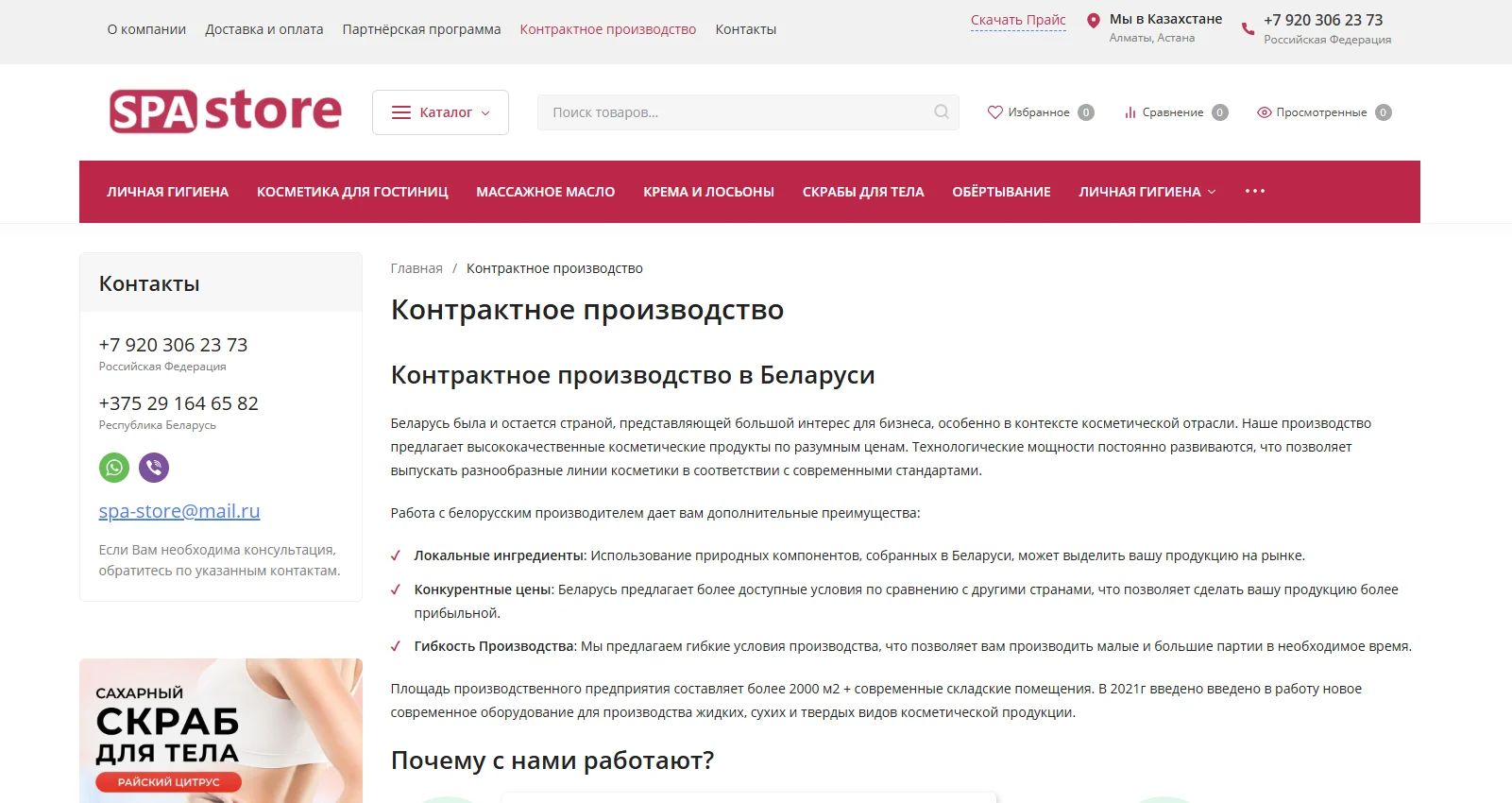Click Мы в Казахстане location link

(x=1165, y=19)
